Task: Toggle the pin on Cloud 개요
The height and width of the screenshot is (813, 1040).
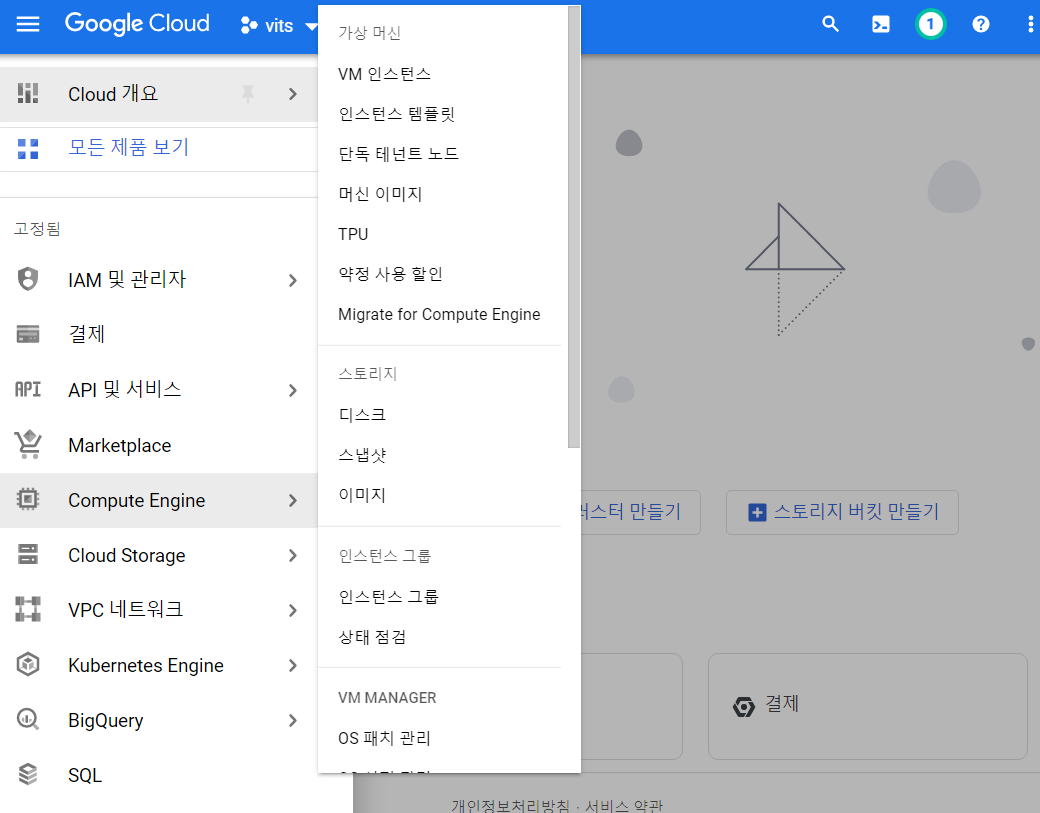Action: [x=248, y=94]
